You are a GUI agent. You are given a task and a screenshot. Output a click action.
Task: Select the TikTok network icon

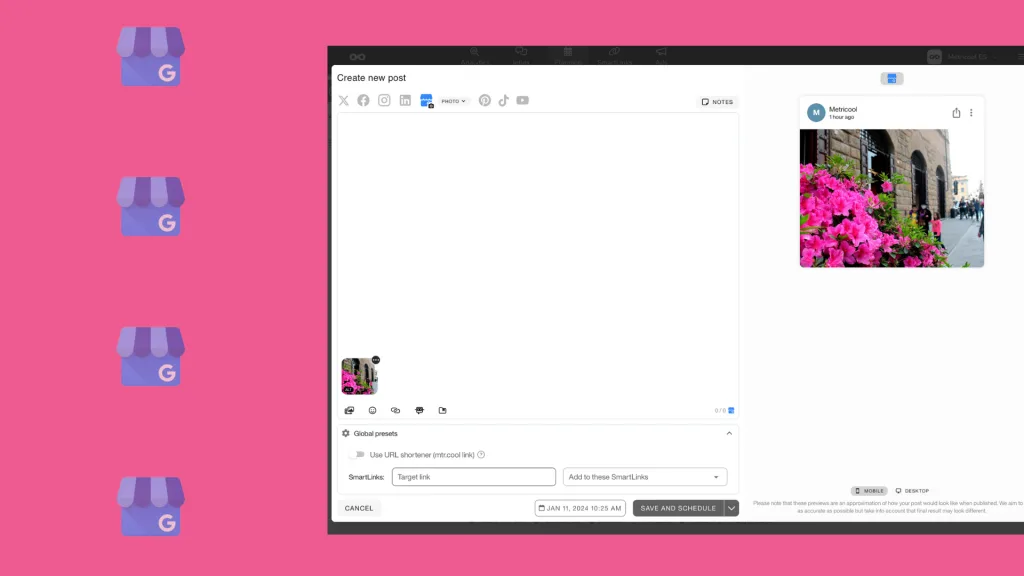(503, 100)
